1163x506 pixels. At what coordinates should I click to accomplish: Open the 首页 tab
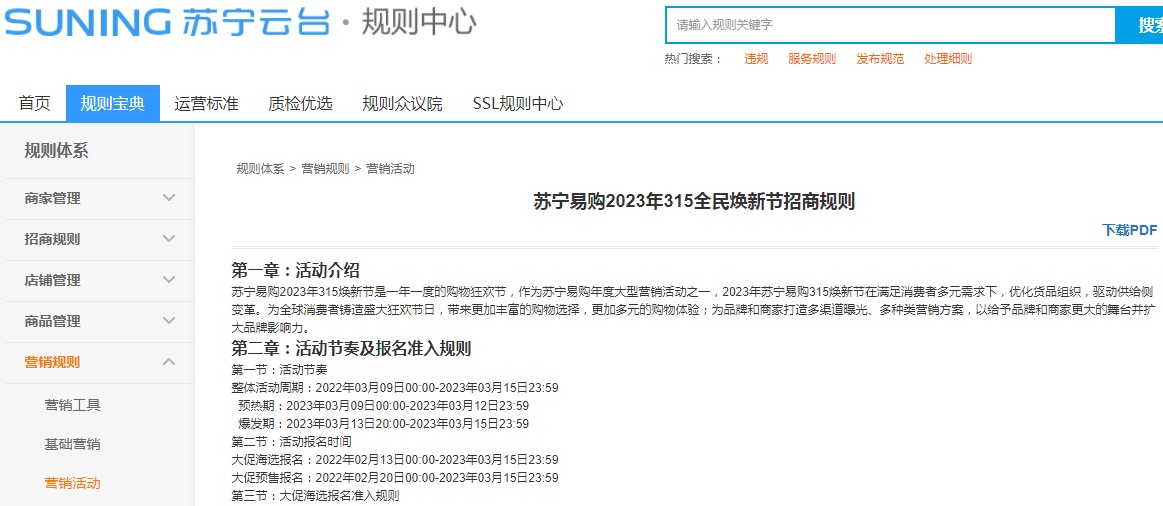tap(34, 103)
